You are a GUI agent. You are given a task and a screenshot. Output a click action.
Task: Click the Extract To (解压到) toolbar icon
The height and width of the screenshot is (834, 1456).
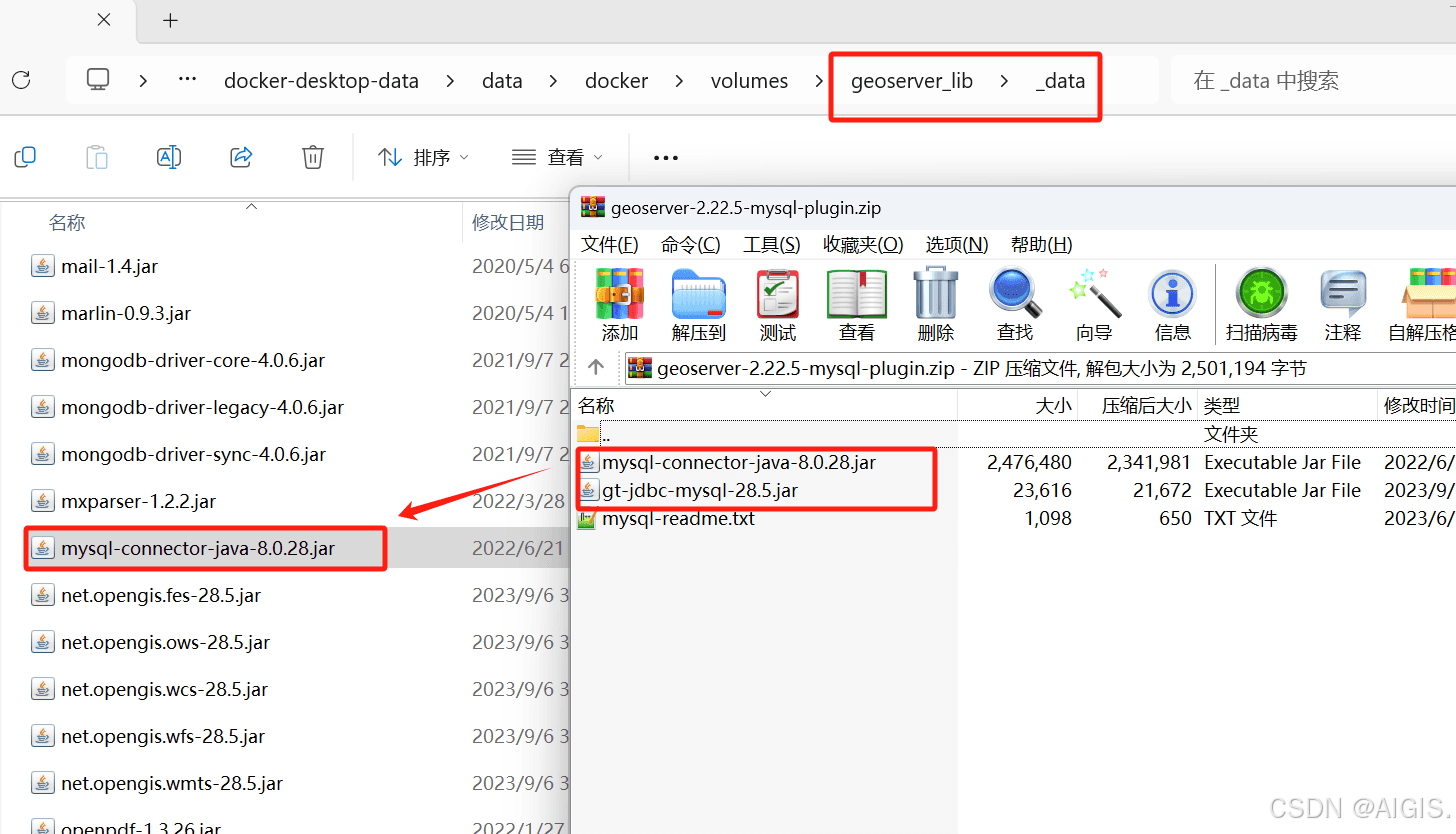(x=699, y=294)
